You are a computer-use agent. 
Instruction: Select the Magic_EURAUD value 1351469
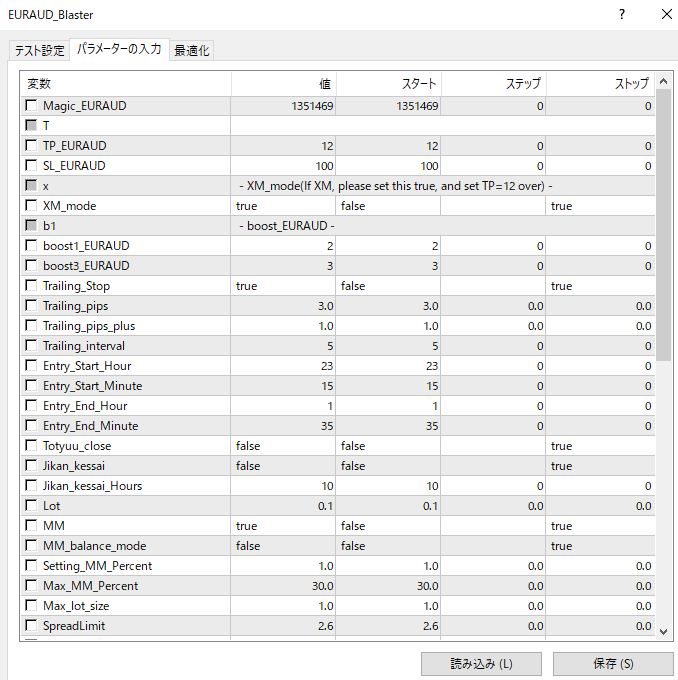pos(283,106)
